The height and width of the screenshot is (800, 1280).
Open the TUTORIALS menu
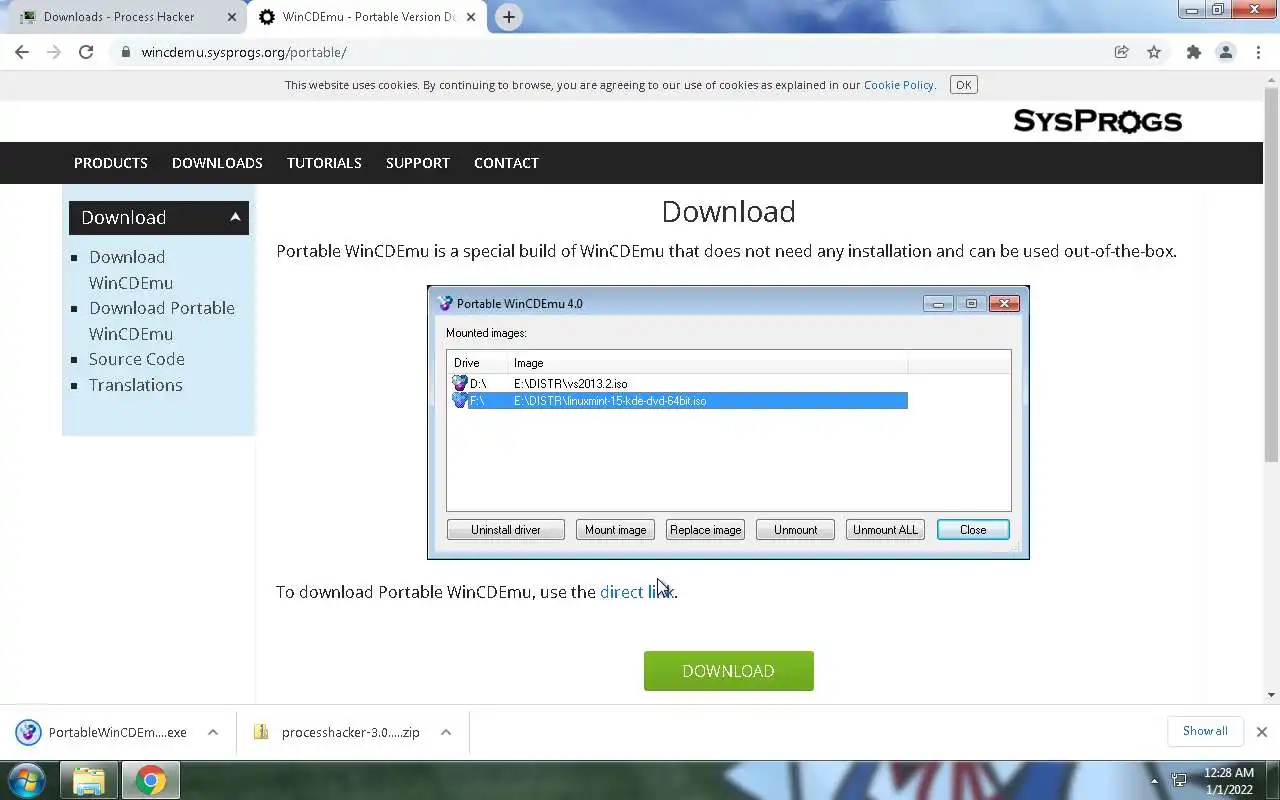(x=324, y=163)
